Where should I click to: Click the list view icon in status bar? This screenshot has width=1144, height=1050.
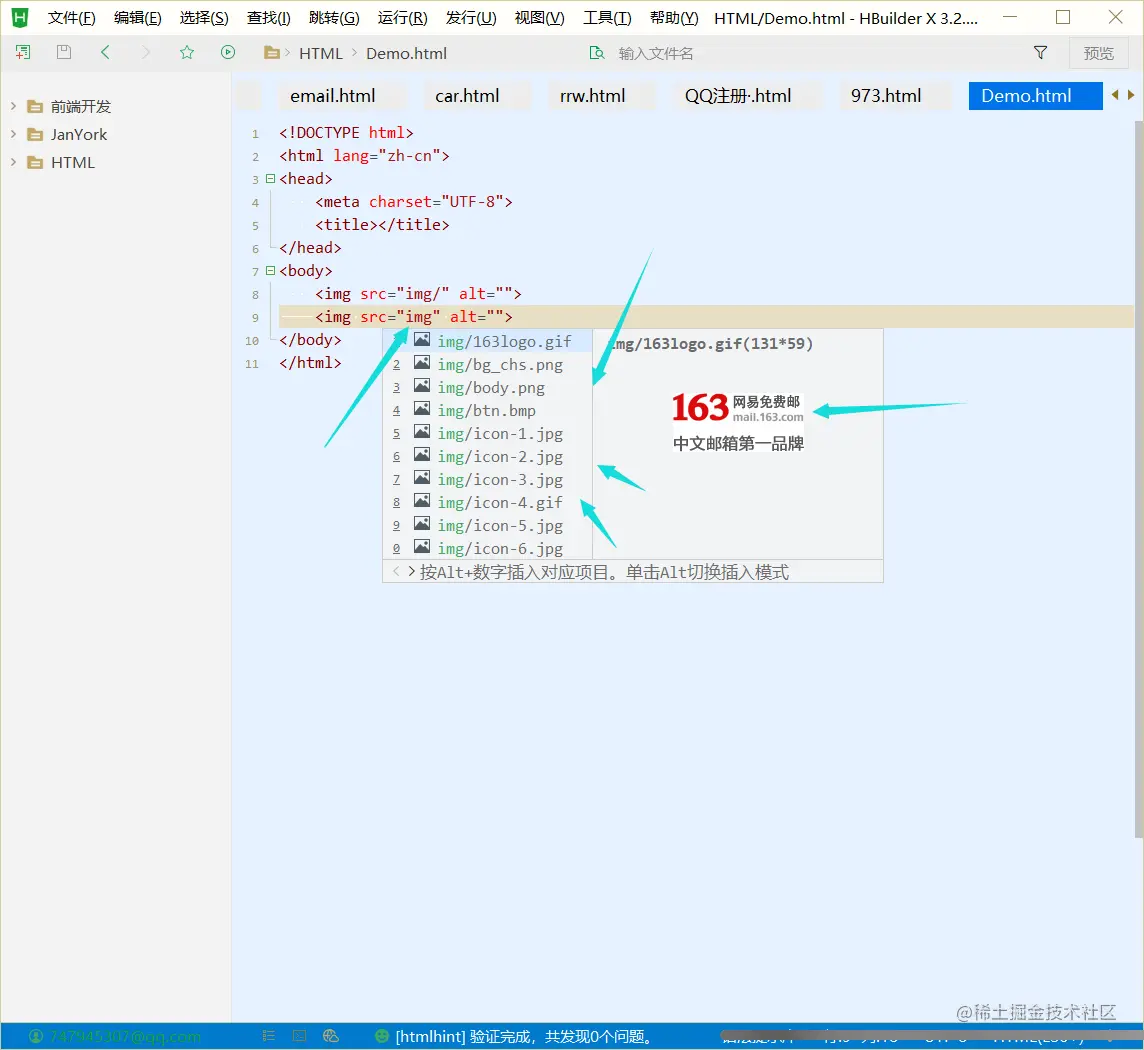268,1036
